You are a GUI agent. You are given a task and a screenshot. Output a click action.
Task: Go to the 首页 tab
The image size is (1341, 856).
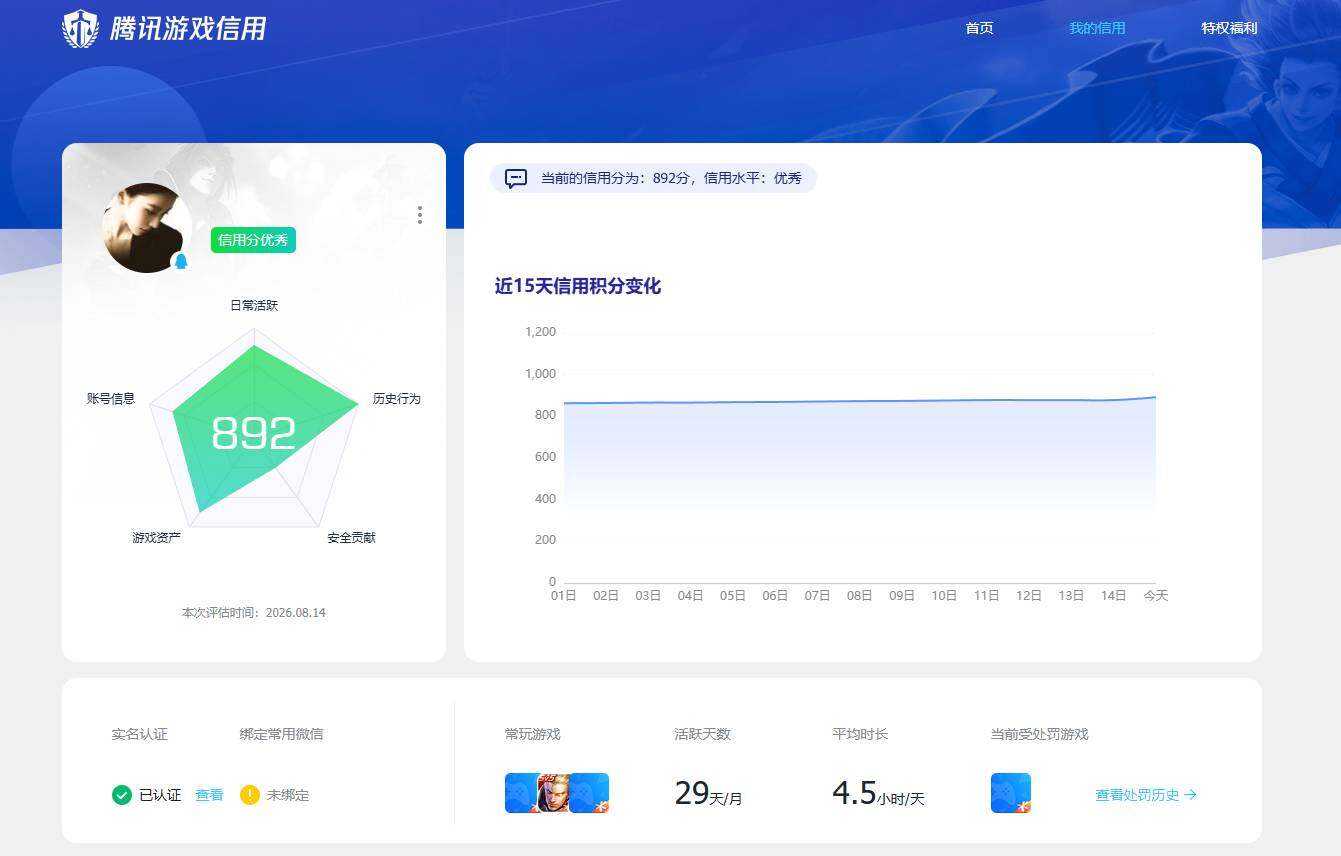[x=980, y=28]
